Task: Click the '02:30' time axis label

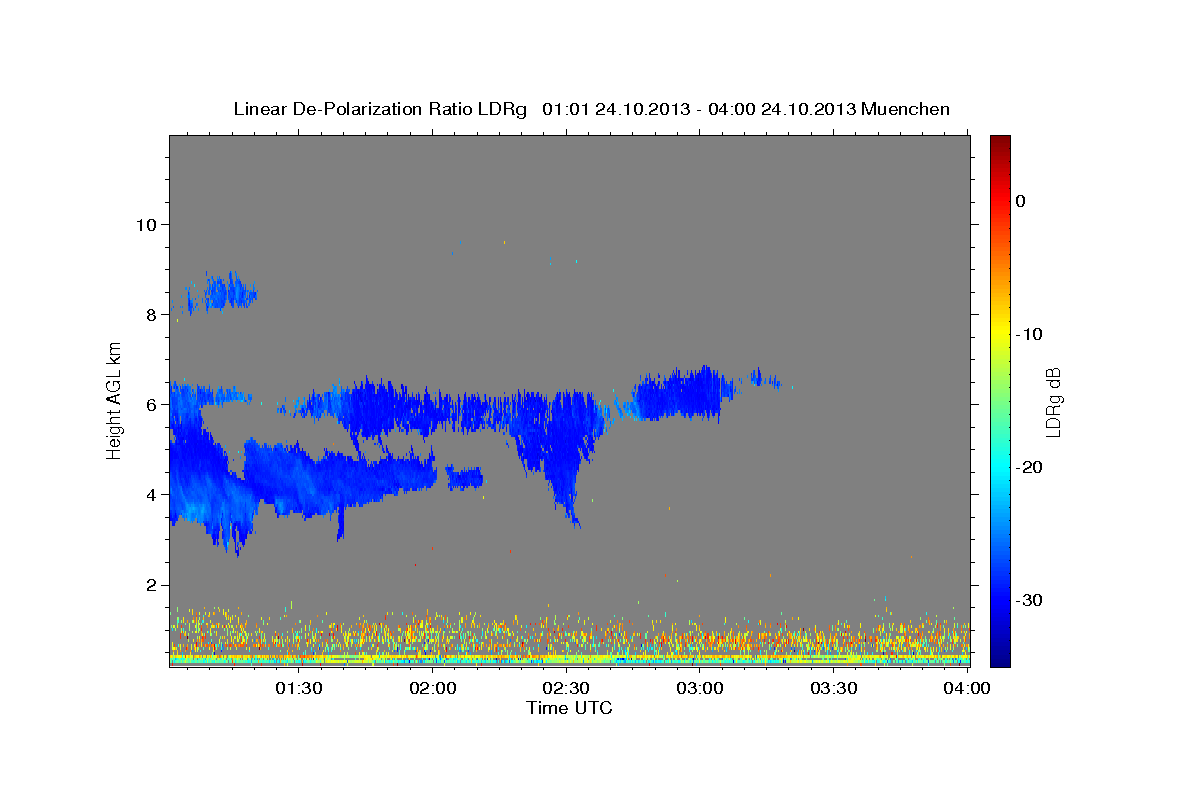Action: 566,688
